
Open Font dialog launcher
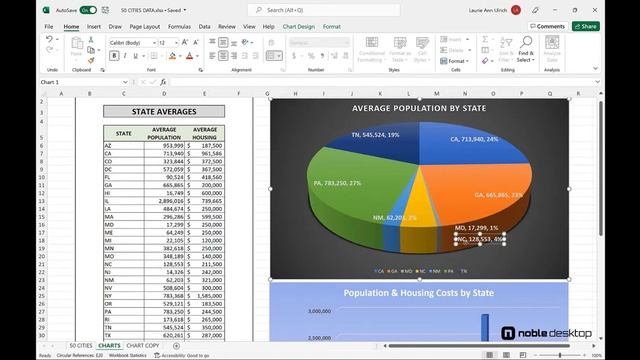tap(200, 70)
